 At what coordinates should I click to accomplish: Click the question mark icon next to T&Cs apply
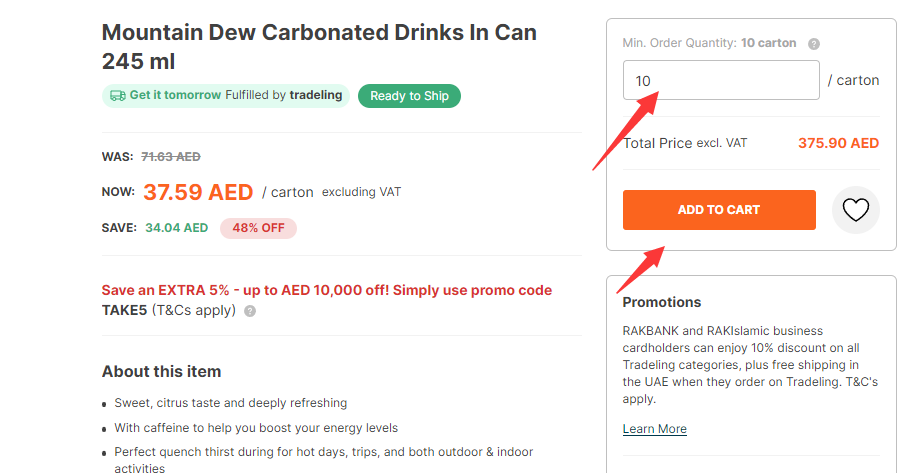click(x=250, y=311)
